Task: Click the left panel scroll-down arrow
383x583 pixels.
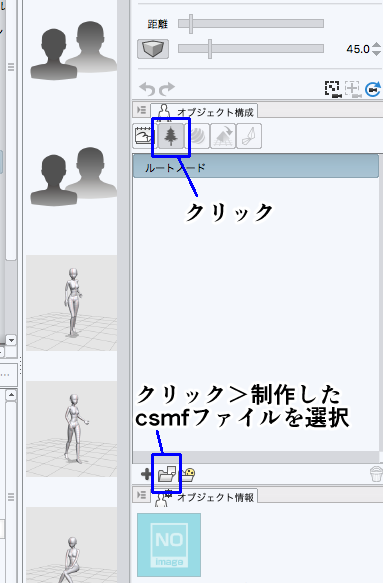Action: pyautogui.click(x=11, y=340)
